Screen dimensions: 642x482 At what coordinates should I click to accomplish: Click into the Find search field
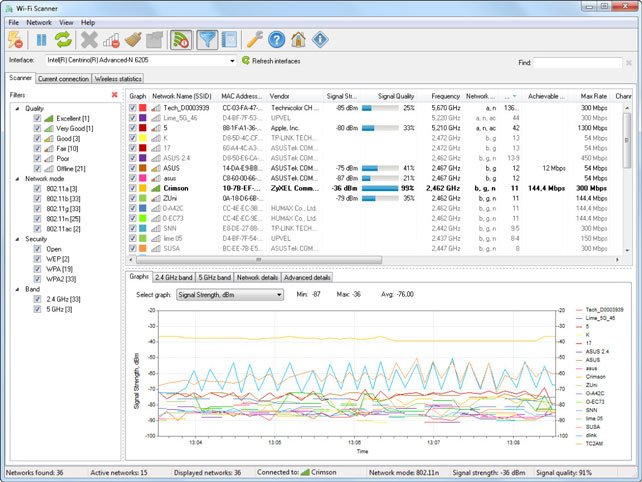click(x=577, y=63)
